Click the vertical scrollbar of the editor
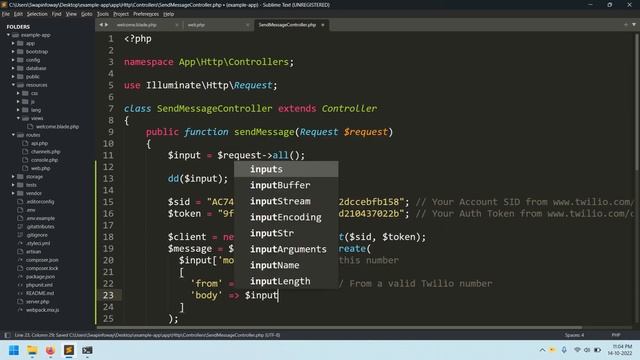Image resolution: width=640 pixels, height=360 pixels. tap(637, 102)
